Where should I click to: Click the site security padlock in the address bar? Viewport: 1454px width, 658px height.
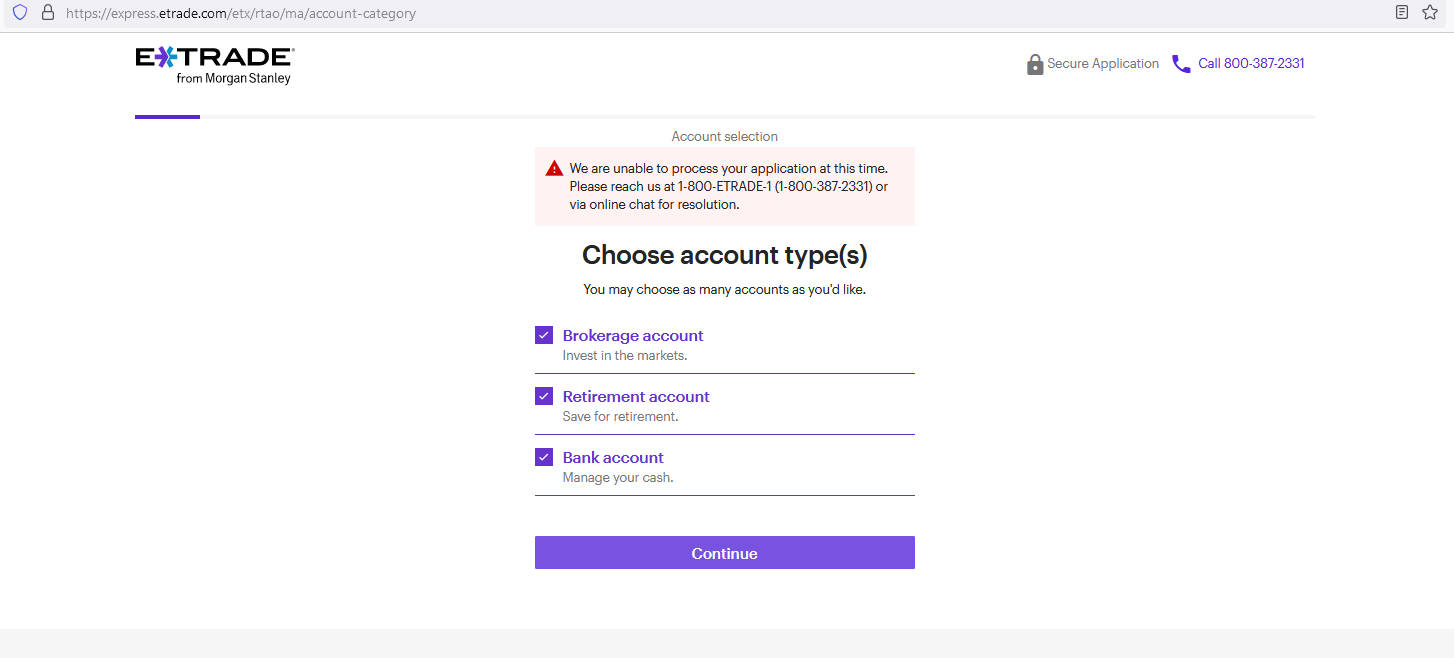[x=47, y=12]
